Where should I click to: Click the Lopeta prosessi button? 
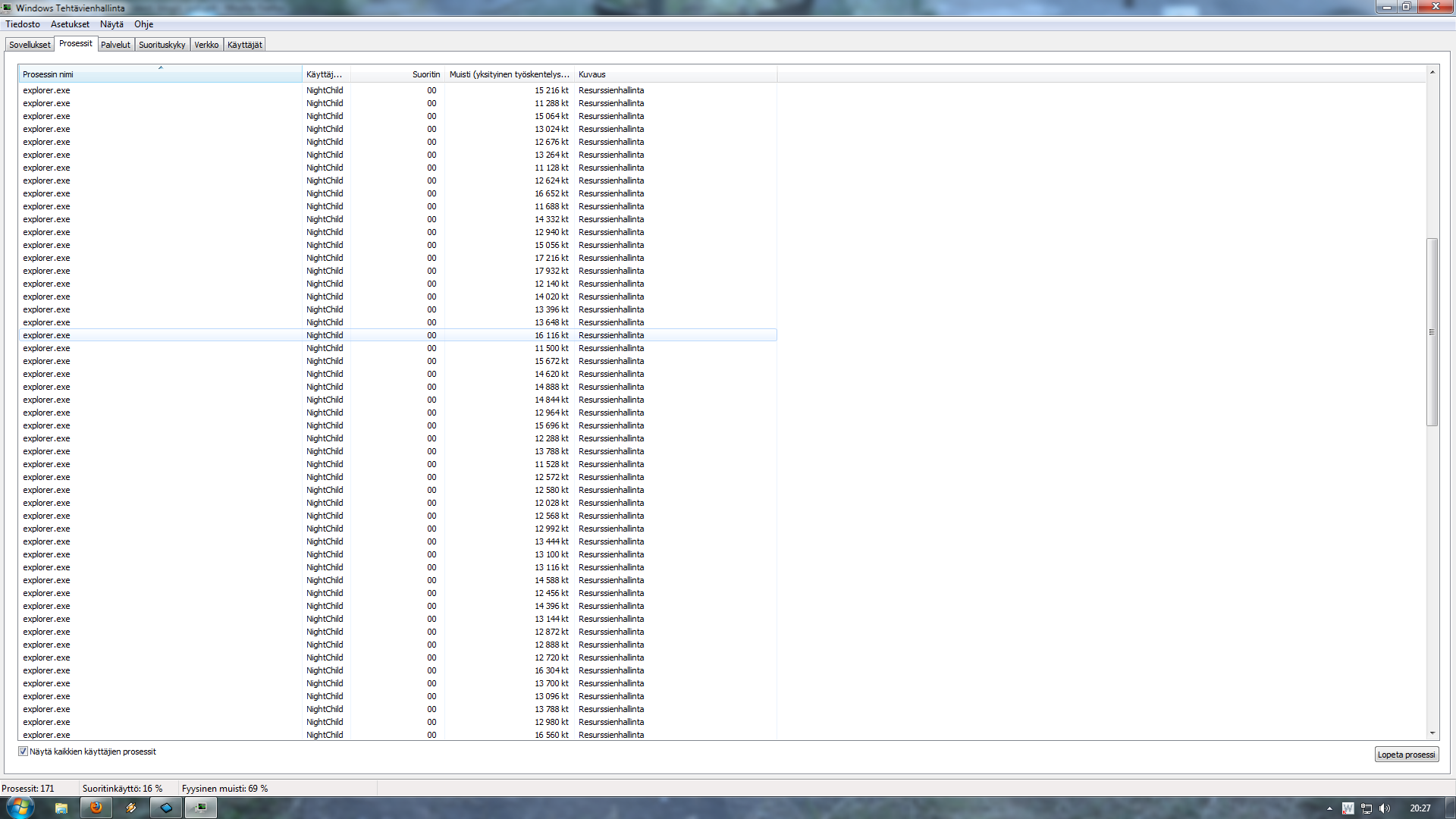pos(1406,755)
